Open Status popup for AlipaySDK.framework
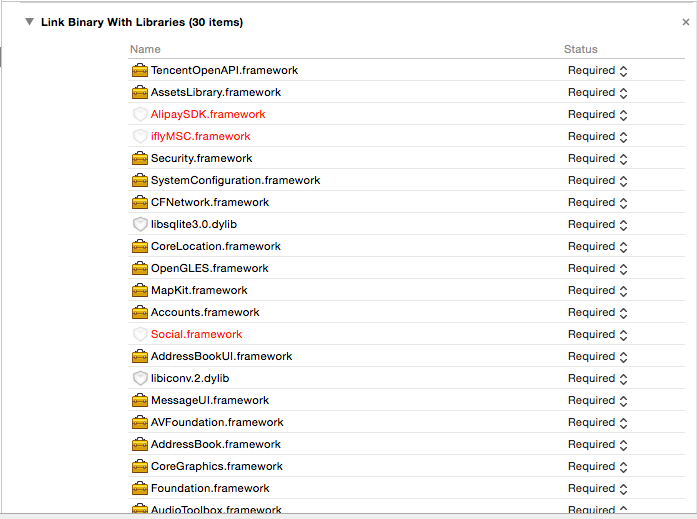697x519 pixels. coord(597,115)
